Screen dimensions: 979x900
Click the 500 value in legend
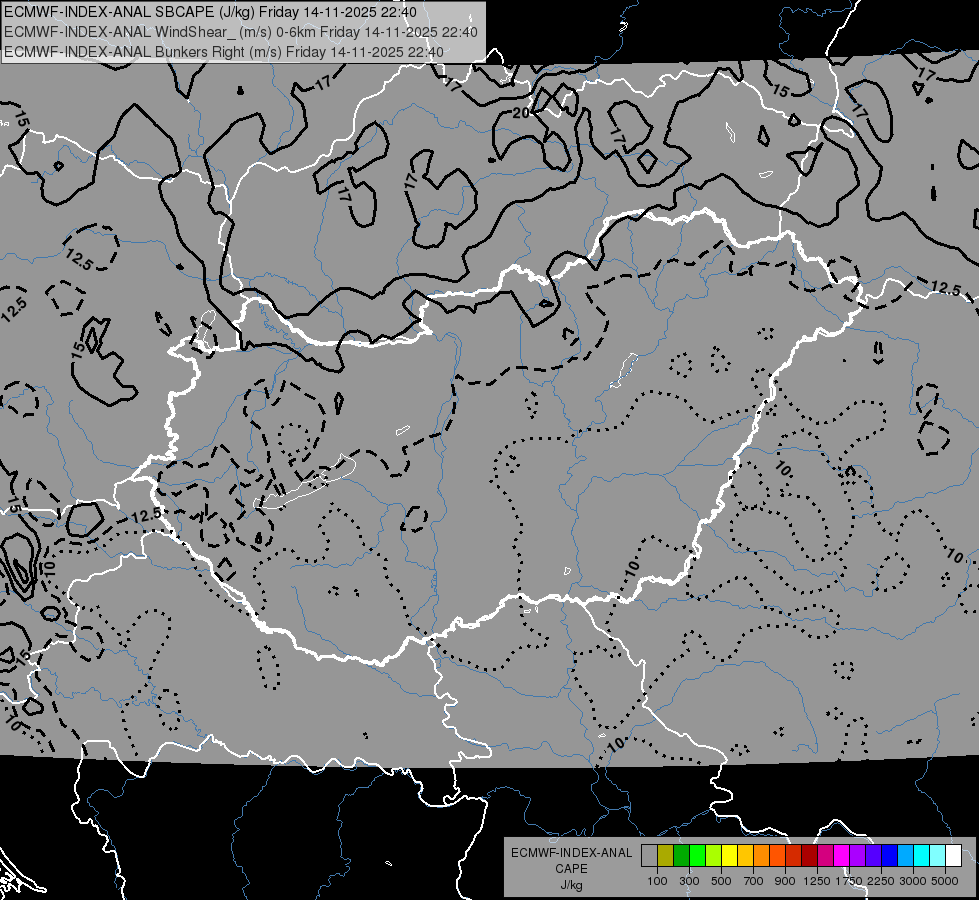click(x=721, y=881)
